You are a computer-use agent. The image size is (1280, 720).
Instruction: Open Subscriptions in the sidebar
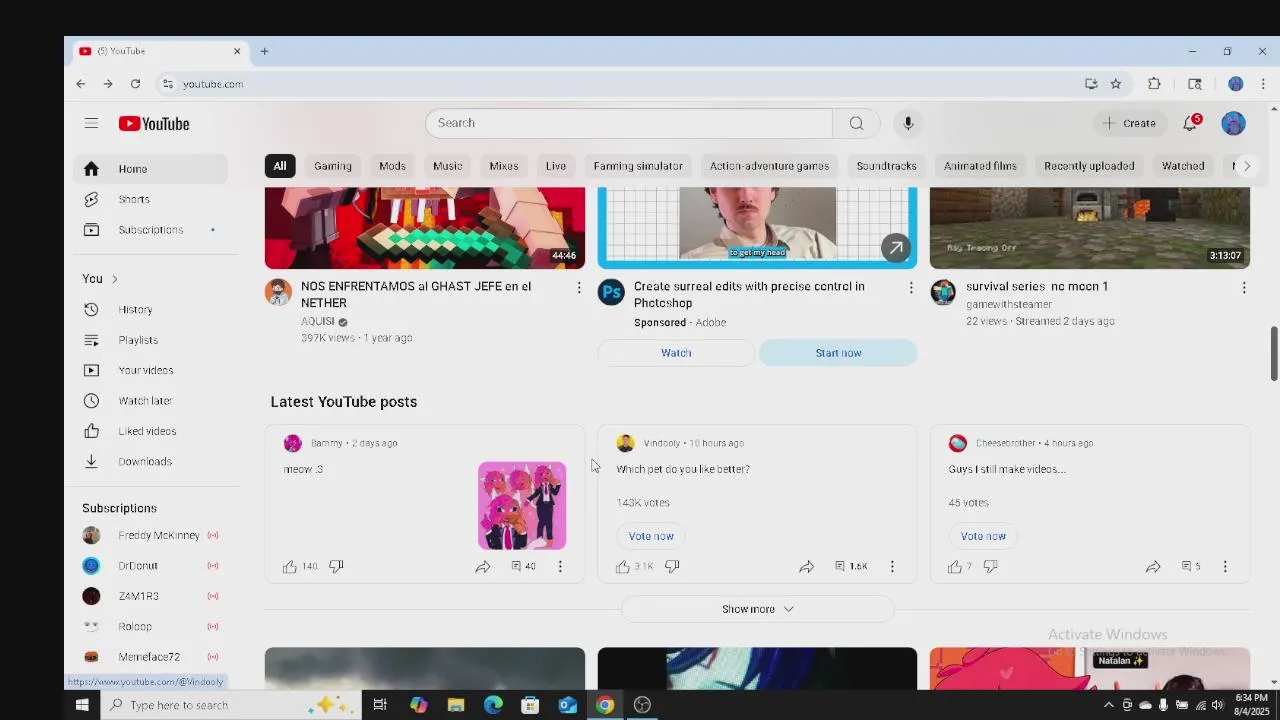click(150, 230)
